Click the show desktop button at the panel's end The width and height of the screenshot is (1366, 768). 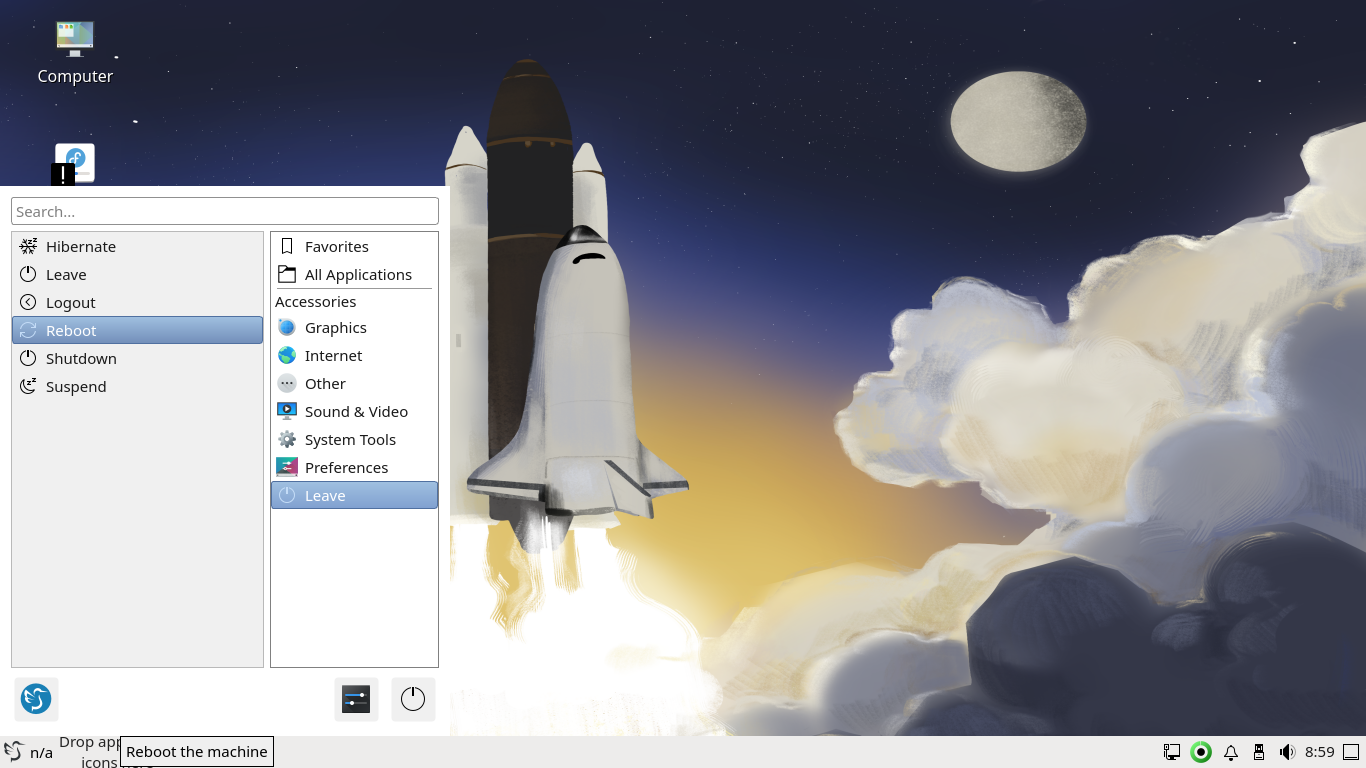[x=1351, y=752]
